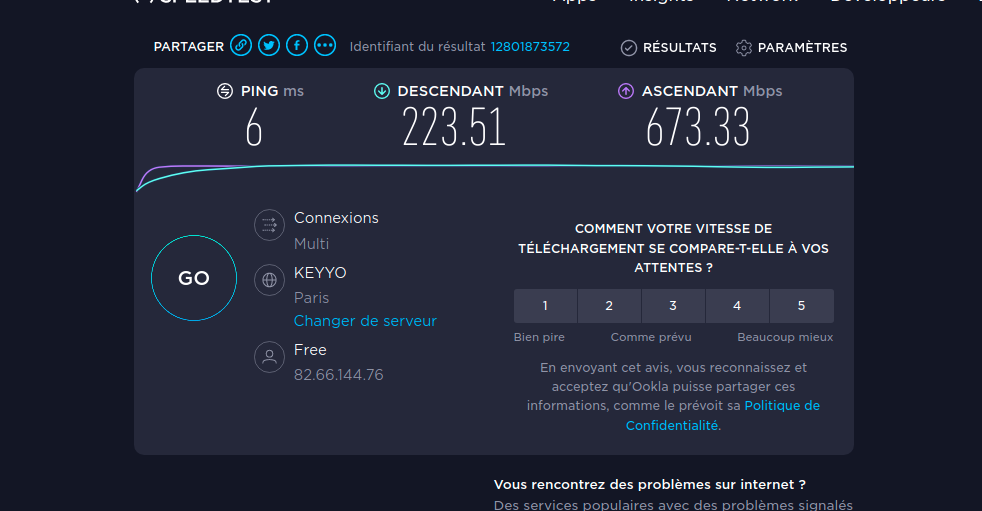This screenshot has width=982, height=511.
Task: Click the DESCENDANT download arrow icon
Action: (x=381, y=91)
